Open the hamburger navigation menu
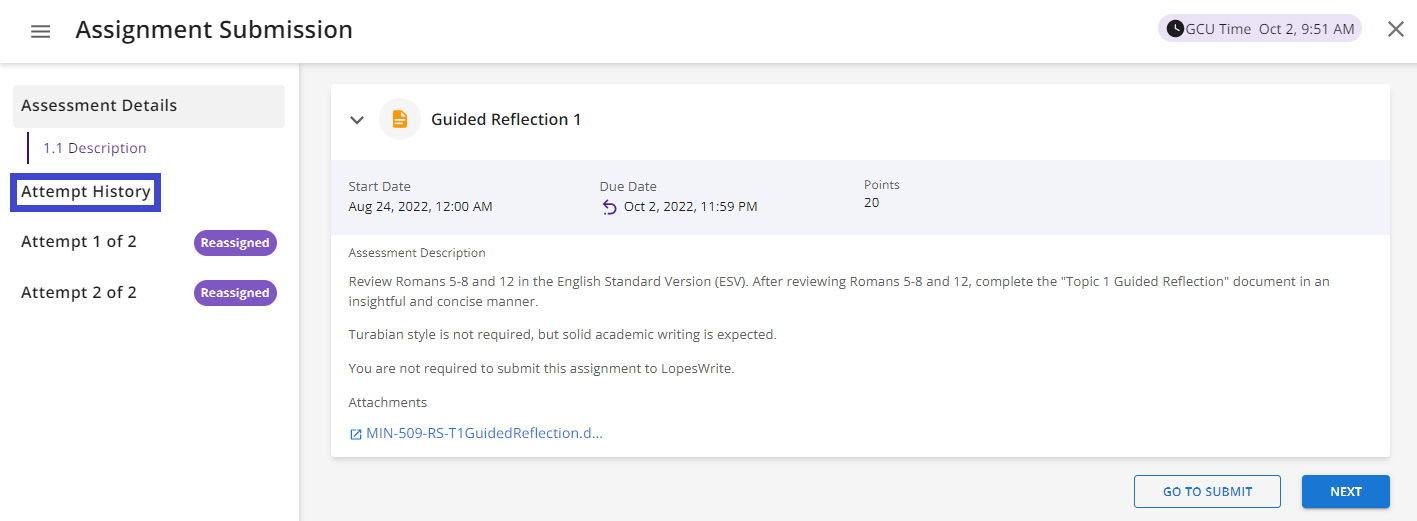 [x=40, y=31]
